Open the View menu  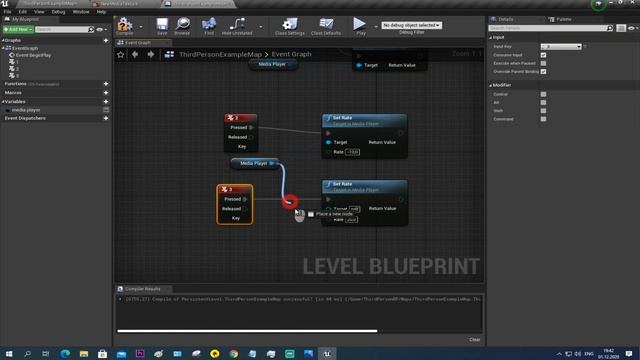click(39, 12)
